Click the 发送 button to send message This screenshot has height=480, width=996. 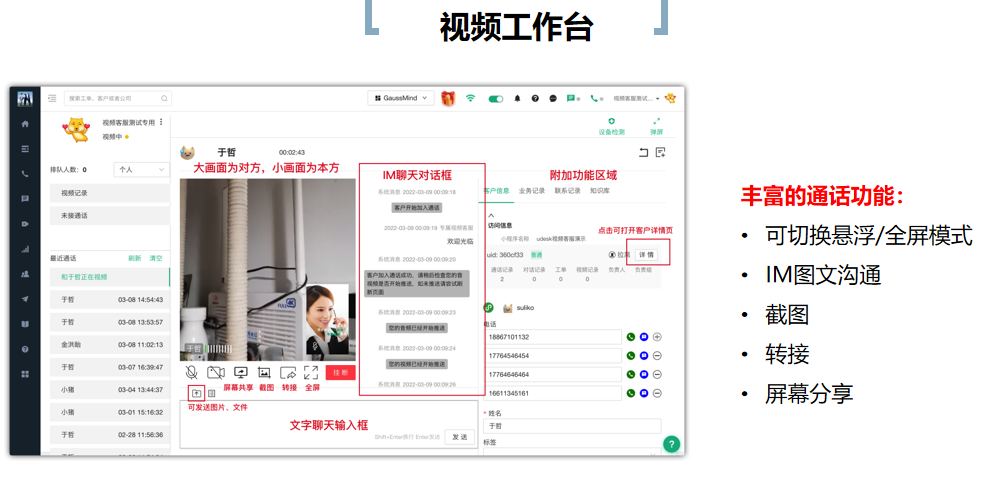(x=458, y=436)
